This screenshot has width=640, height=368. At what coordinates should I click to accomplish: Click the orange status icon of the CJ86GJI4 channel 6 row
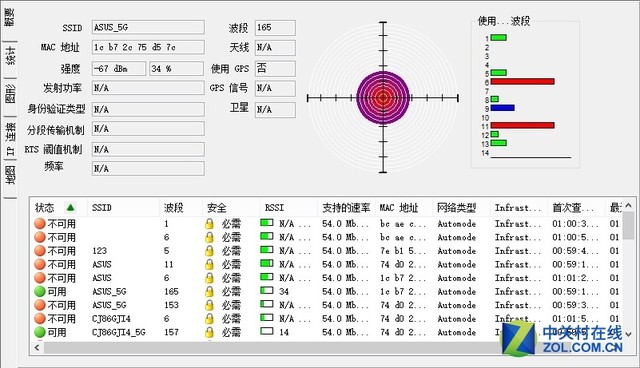pyautogui.click(x=40, y=319)
